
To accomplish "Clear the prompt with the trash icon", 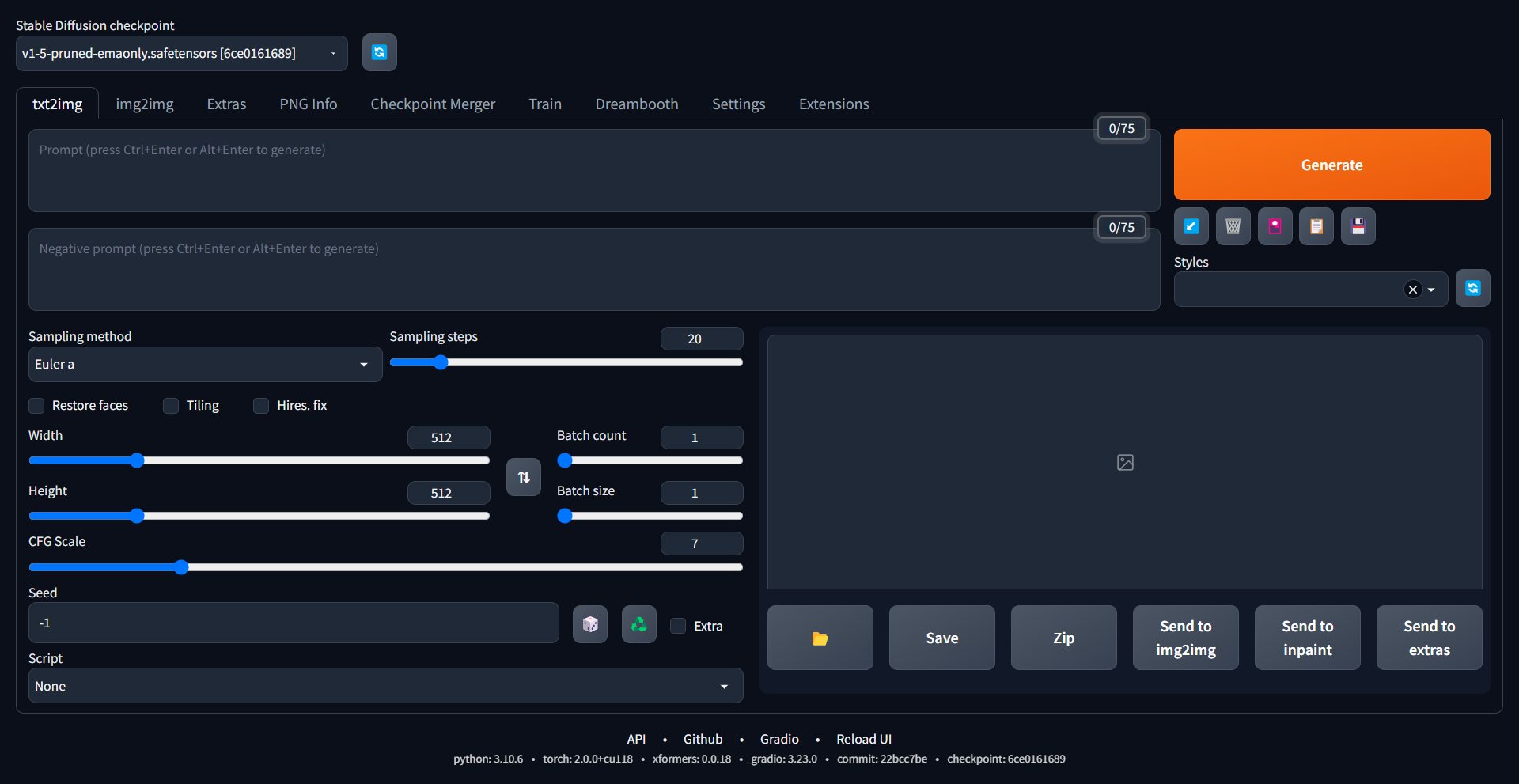I will click(1233, 226).
